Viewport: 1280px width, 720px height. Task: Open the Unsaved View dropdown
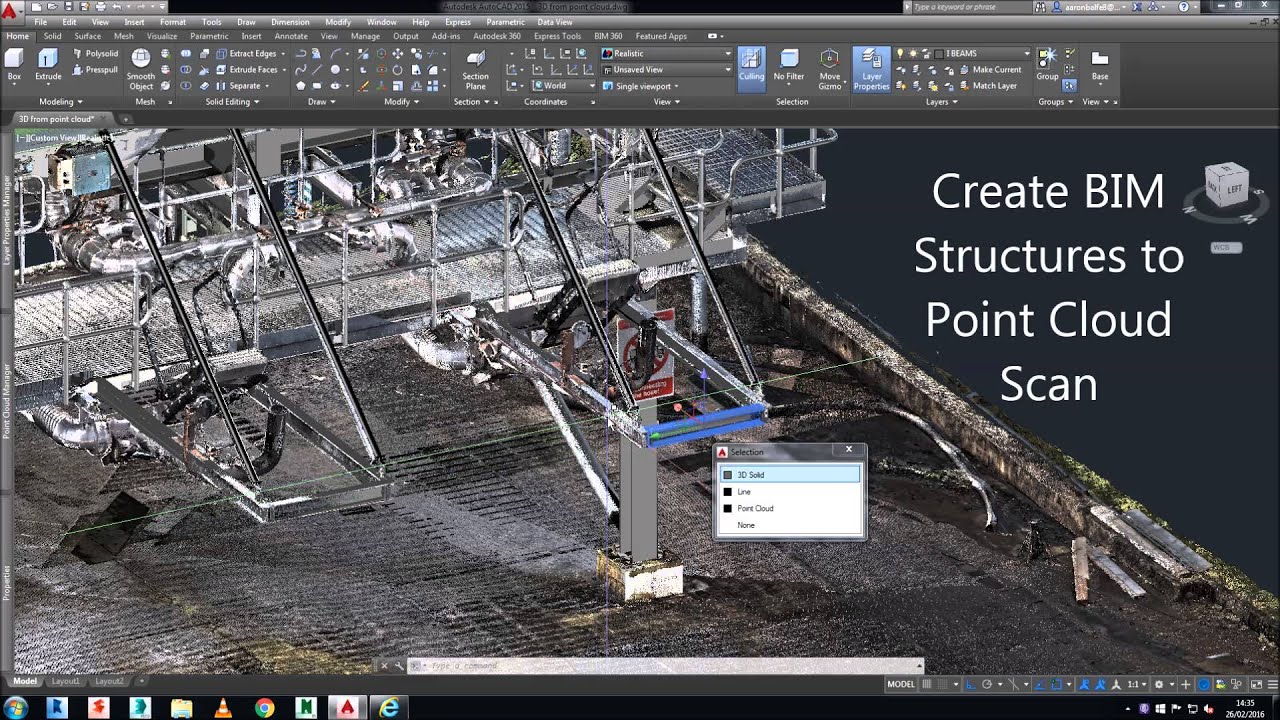[x=666, y=70]
